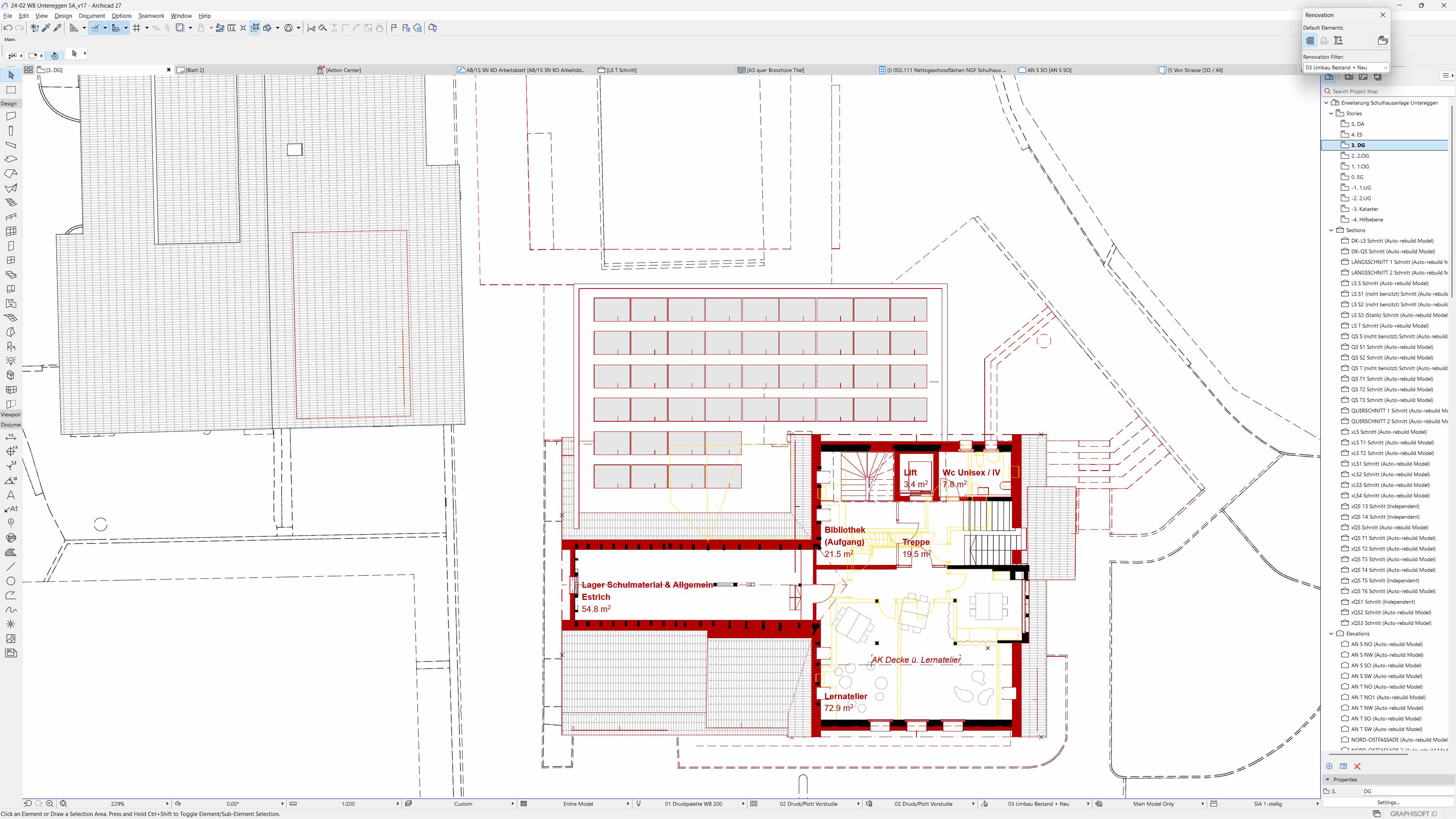Open Renovation filter options folder icon
Viewport: 1456px width, 819px height.
click(x=1382, y=40)
